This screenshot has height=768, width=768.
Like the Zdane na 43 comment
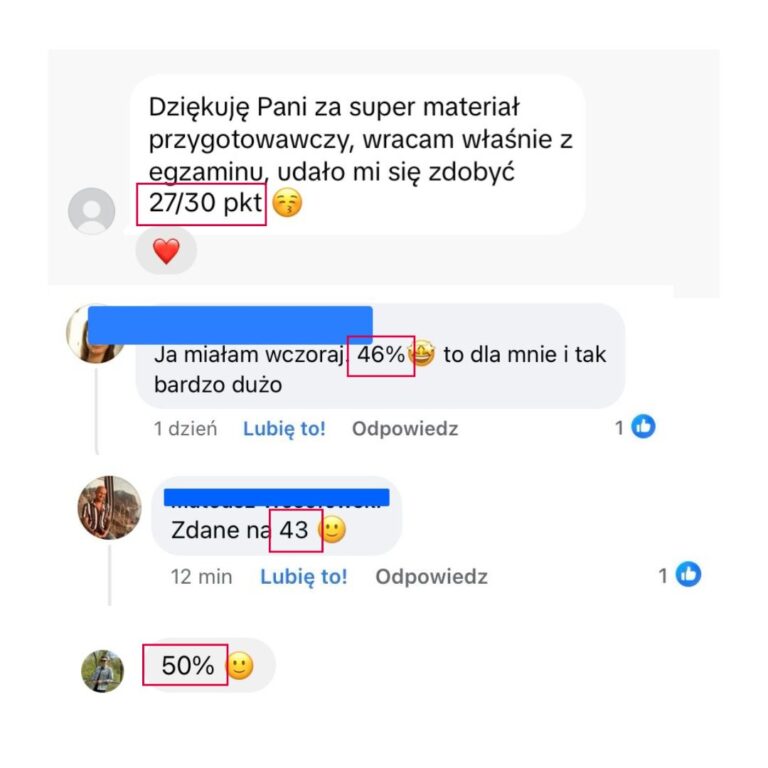304,576
